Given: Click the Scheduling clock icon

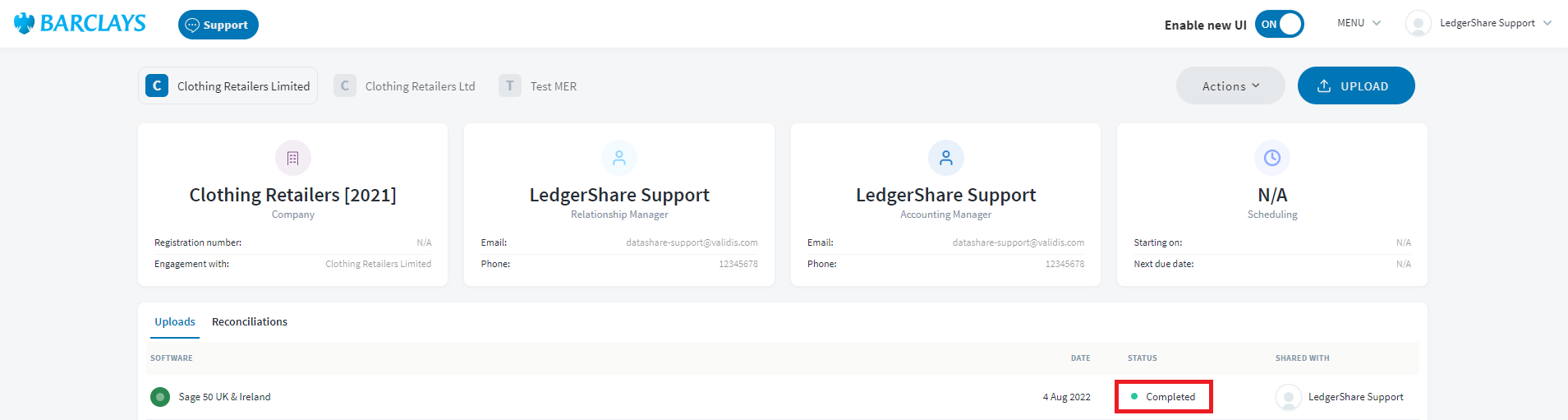Looking at the screenshot, I should [x=1271, y=158].
